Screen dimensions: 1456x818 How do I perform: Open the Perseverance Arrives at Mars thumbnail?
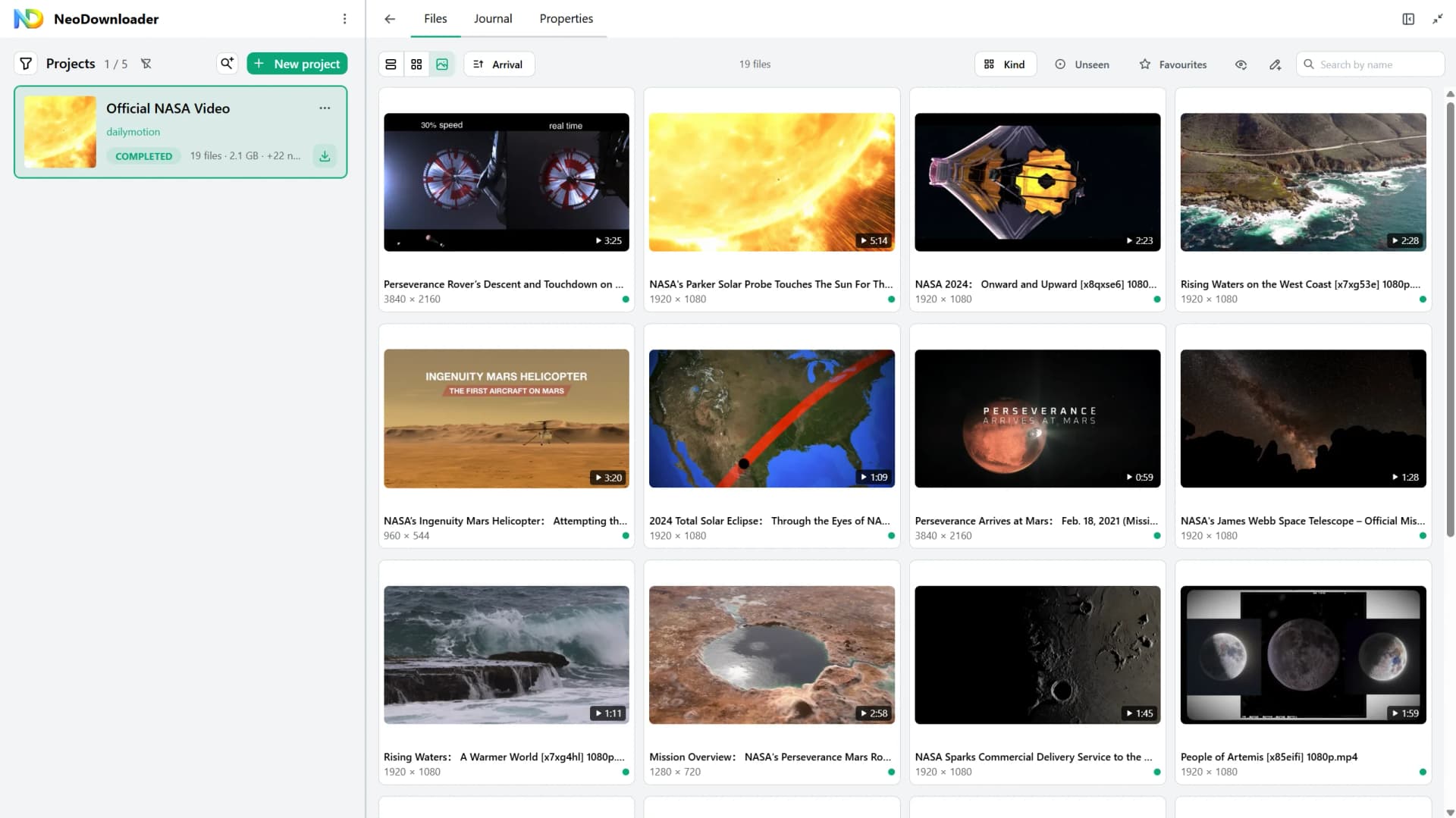[1037, 418]
